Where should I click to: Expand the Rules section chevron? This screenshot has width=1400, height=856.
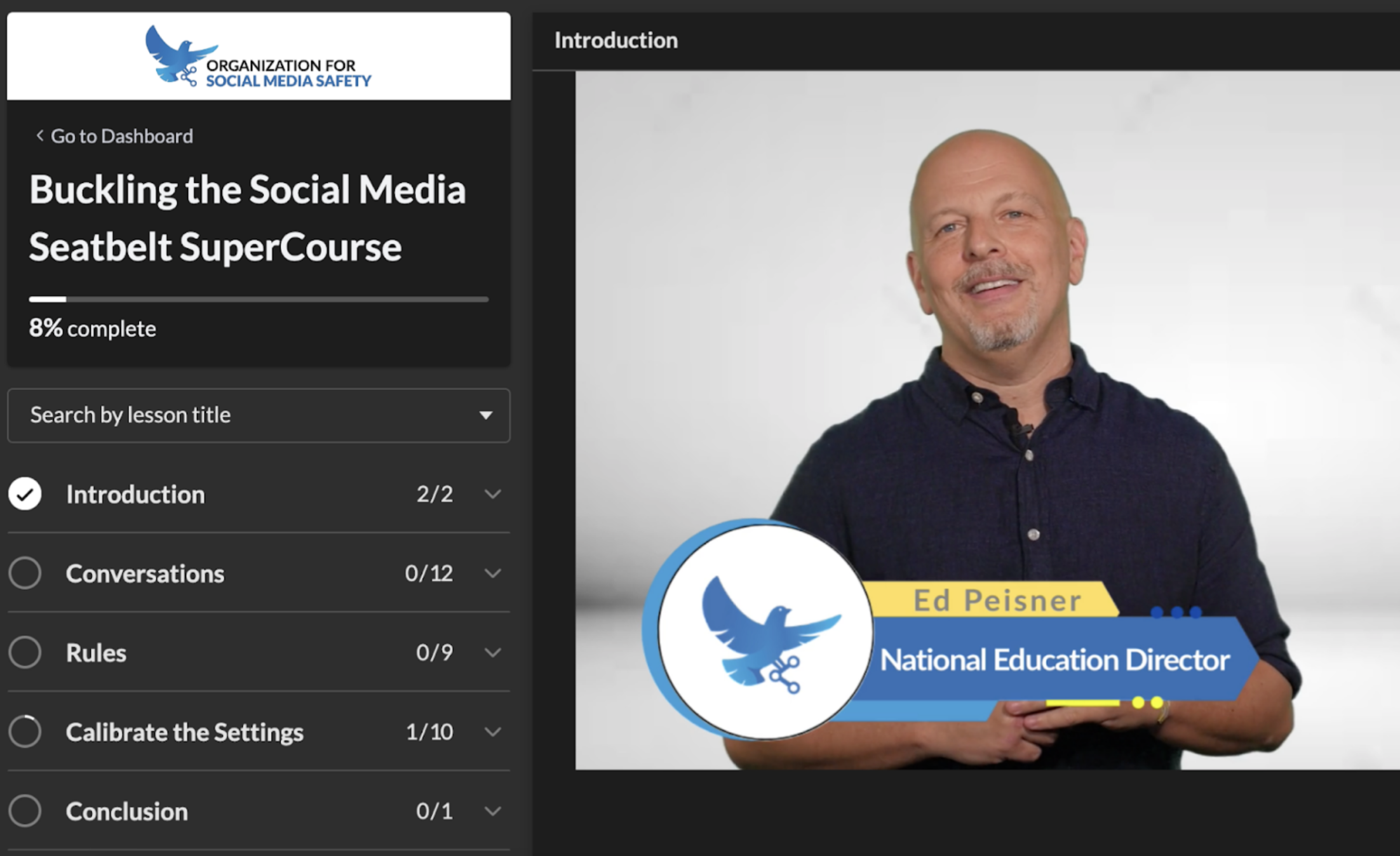493,653
